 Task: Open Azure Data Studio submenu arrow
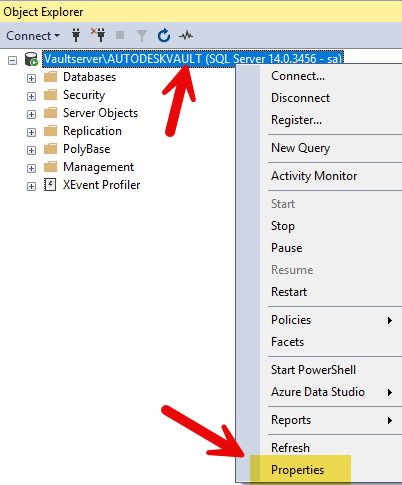pyautogui.click(x=390, y=393)
